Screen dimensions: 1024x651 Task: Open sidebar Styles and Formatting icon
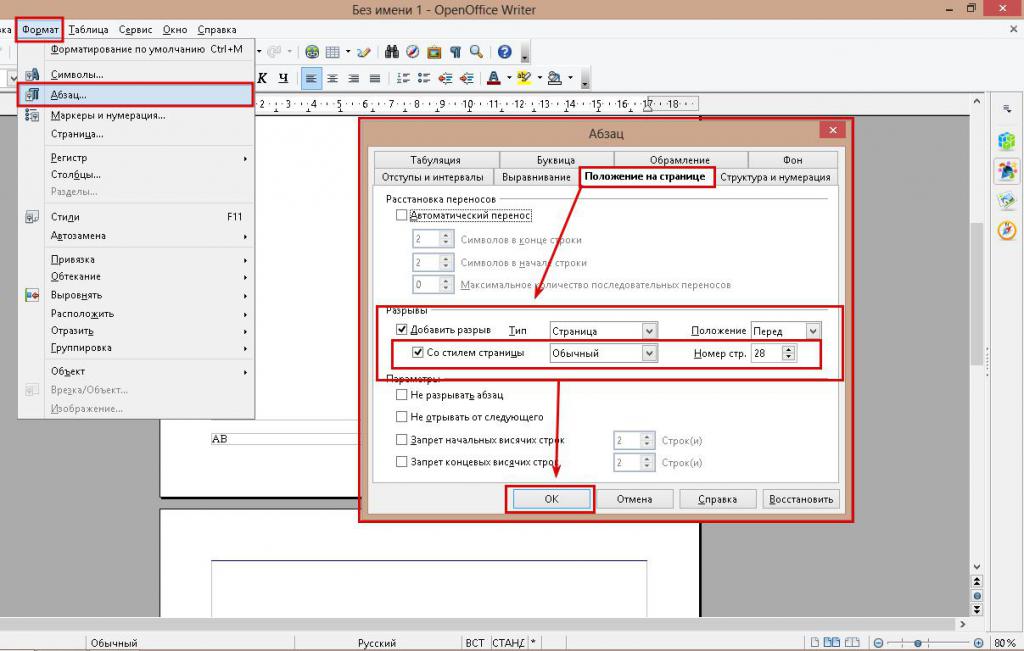click(1006, 171)
